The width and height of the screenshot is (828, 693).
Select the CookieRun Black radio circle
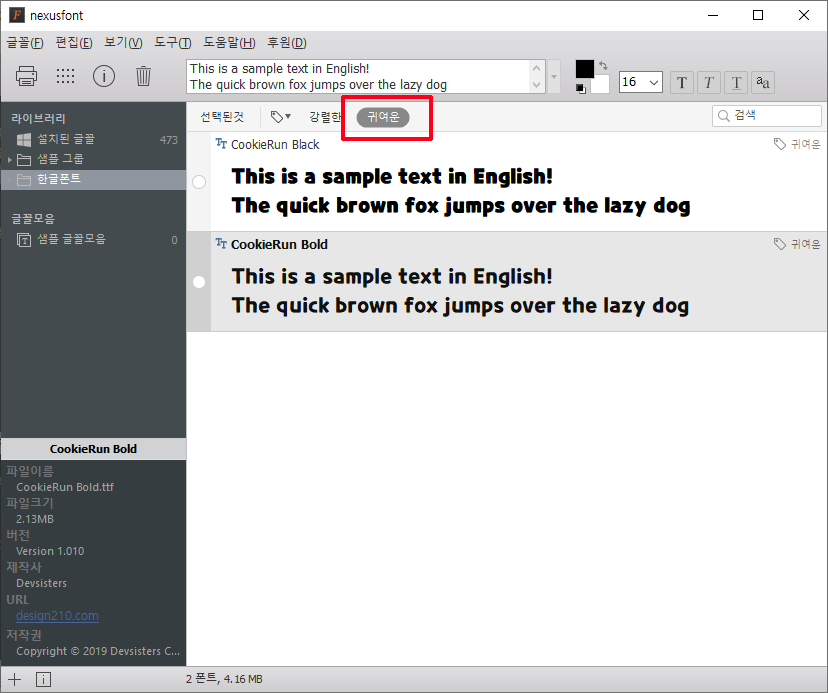click(x=199, y=182)
